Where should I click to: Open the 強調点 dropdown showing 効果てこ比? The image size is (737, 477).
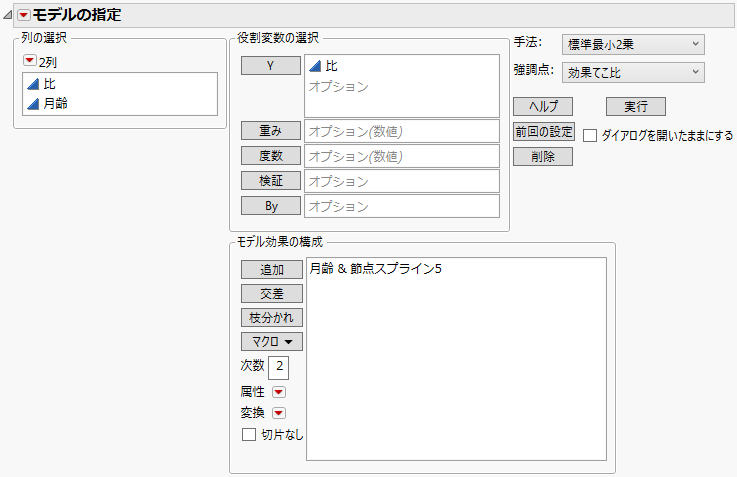pyautogui.click(x=633, y=72)
